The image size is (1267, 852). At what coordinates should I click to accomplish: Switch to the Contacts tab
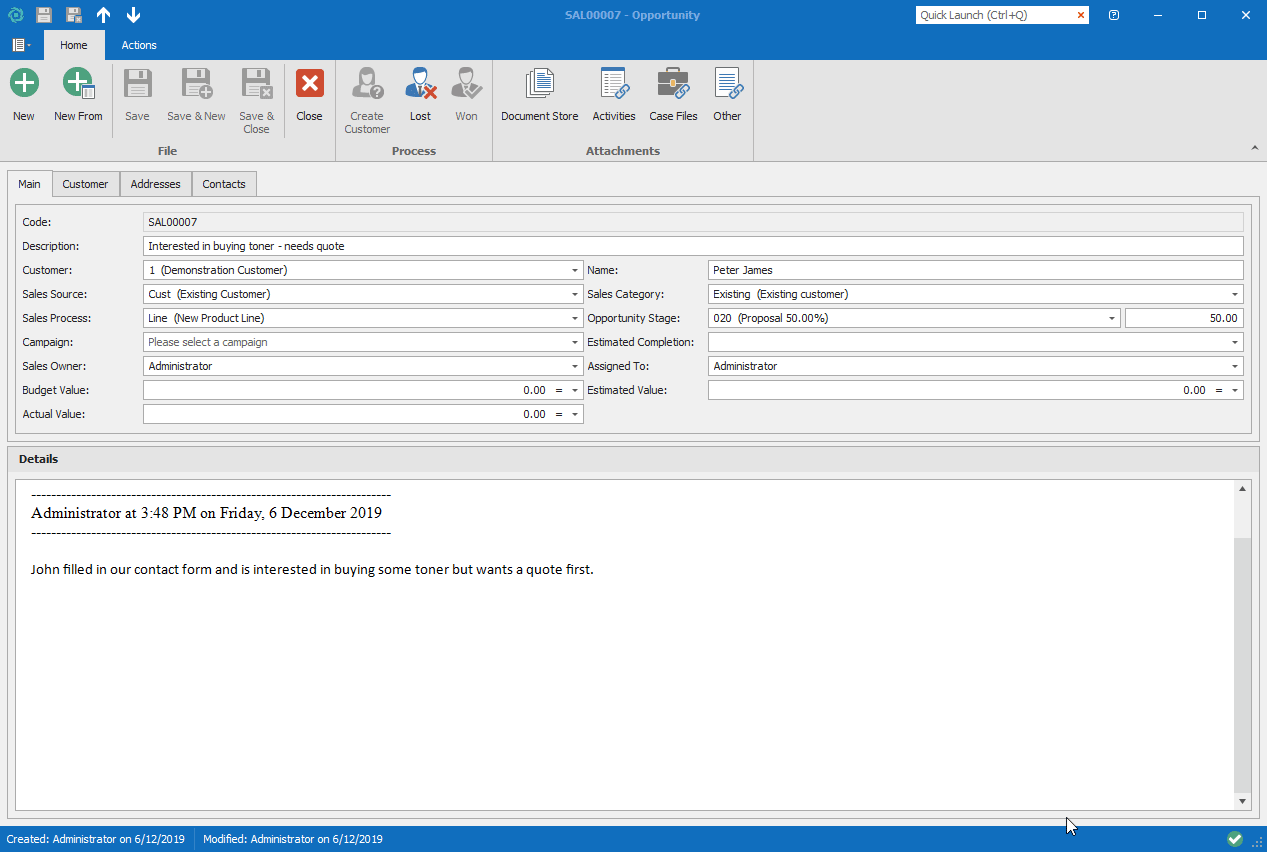tap(224, 184)
